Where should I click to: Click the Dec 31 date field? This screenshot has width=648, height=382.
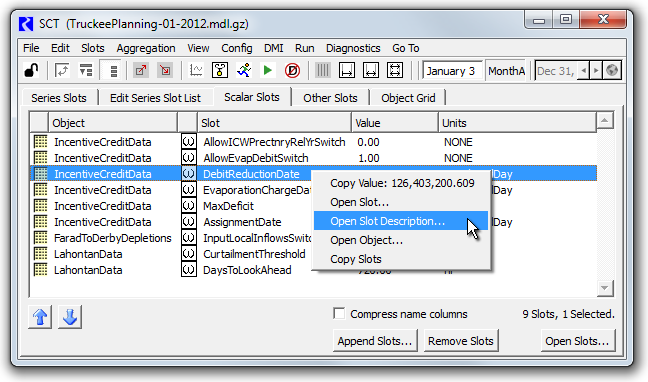pos(556,71)
